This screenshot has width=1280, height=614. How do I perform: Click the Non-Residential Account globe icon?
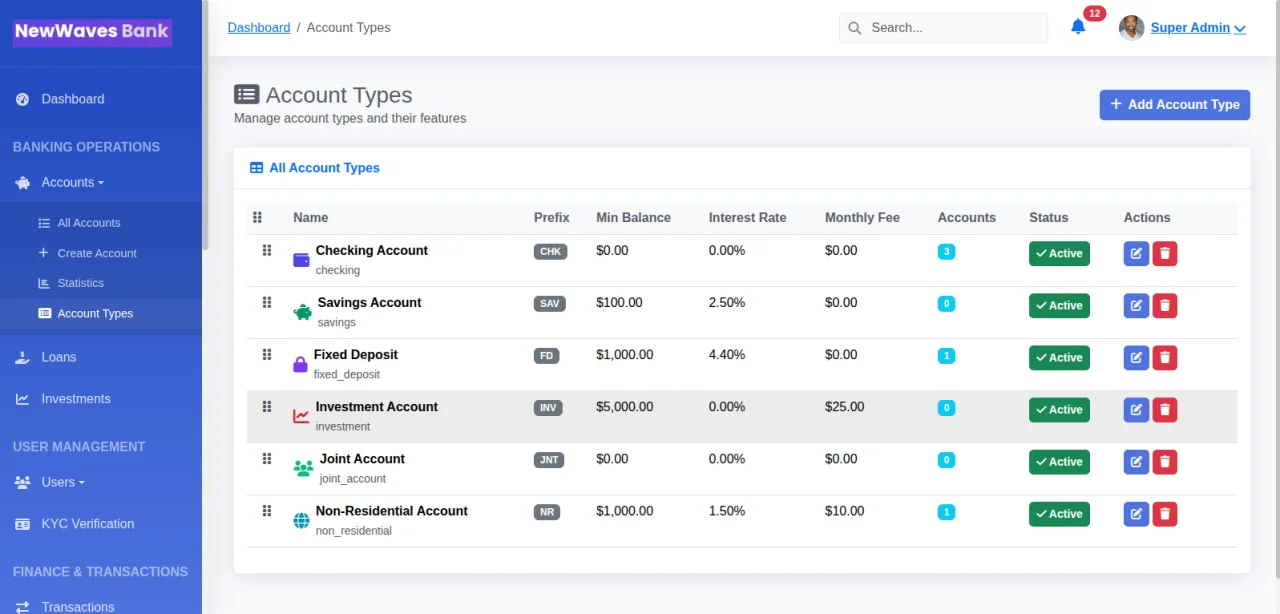point(301,520)
